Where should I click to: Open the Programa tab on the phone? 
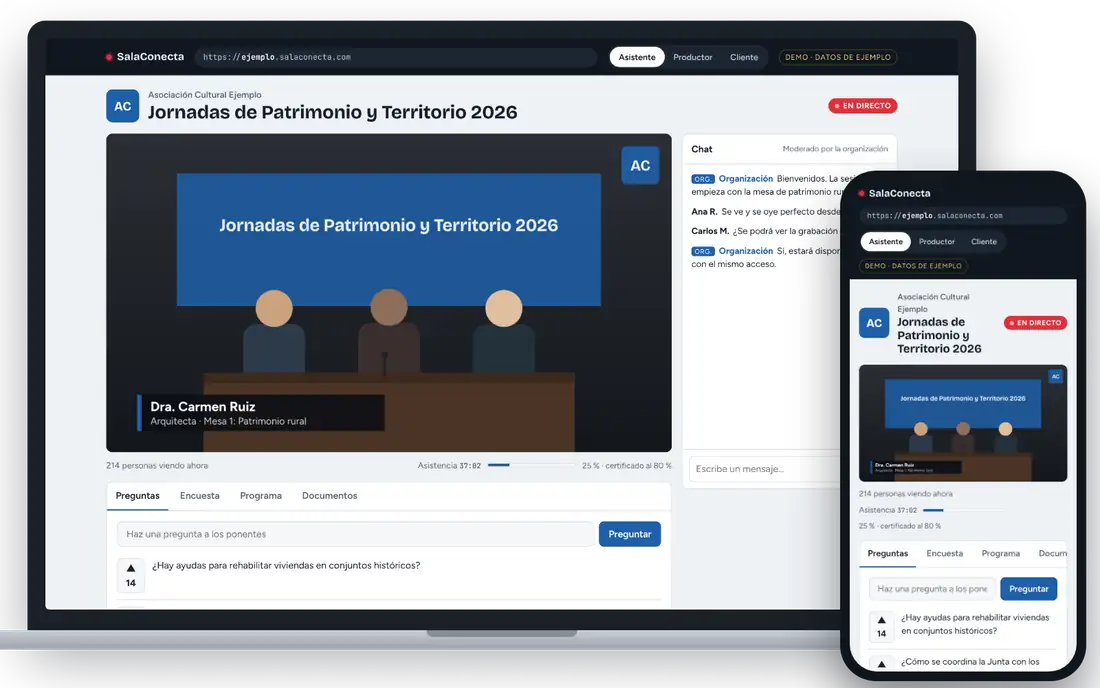(1000, 553)
